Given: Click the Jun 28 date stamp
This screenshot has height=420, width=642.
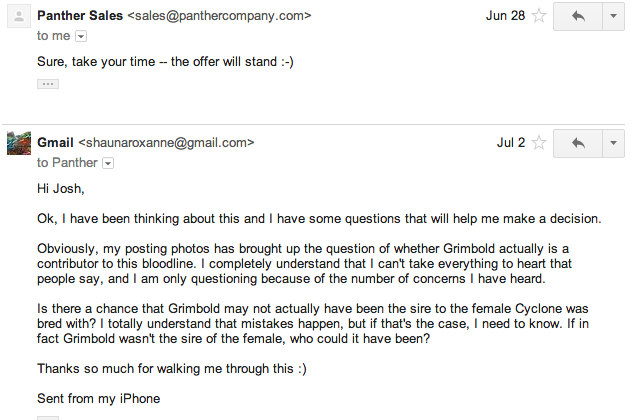Looking at the screenshot, I should click(x=505, y=16).
